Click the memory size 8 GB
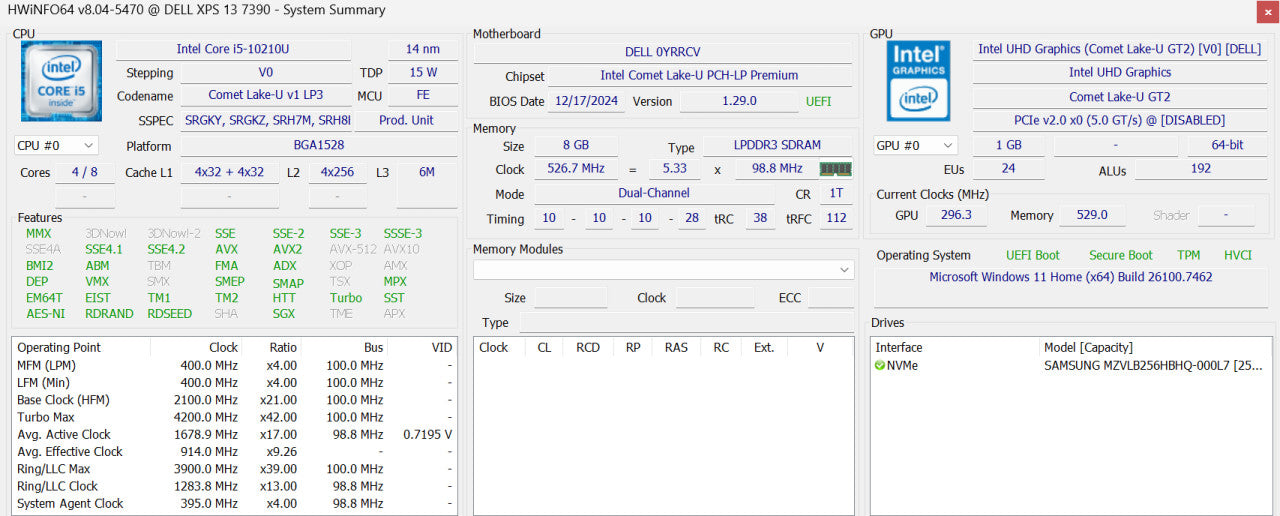Image resolution: width=1280 pixels, height=516 pixels. [x=575, y=147]
